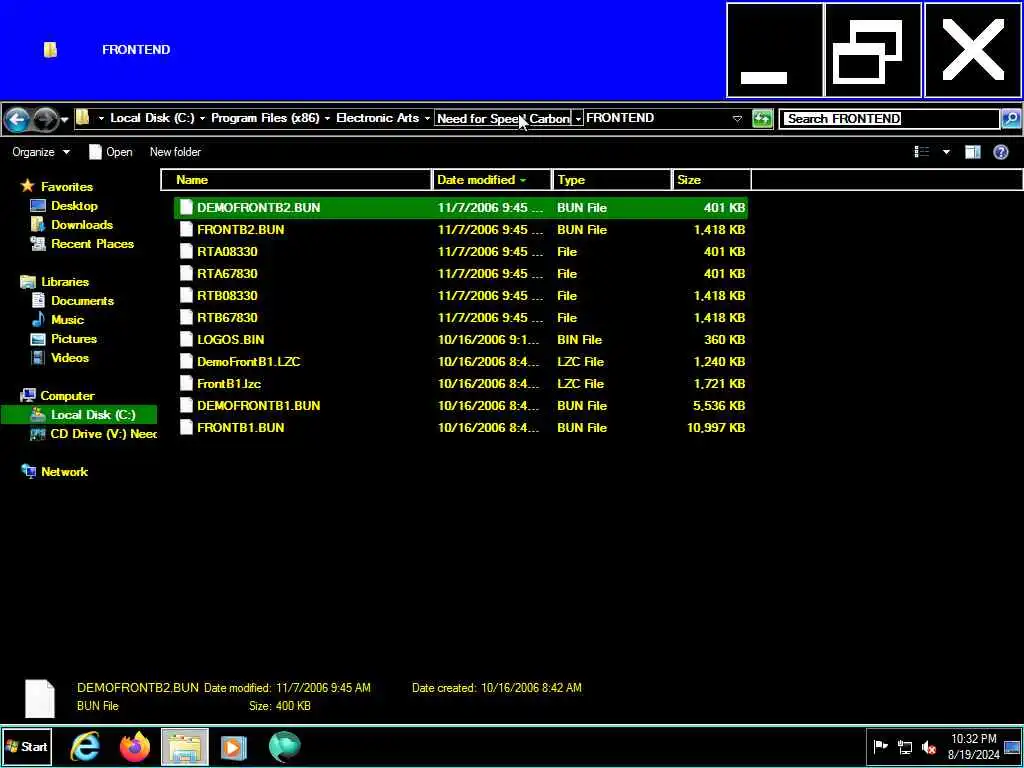Image resolution: width=1024 pixels, height=768 pixels.
Task: Launch Internet Explorer from the taskbar
Action: tap(86, 746)
